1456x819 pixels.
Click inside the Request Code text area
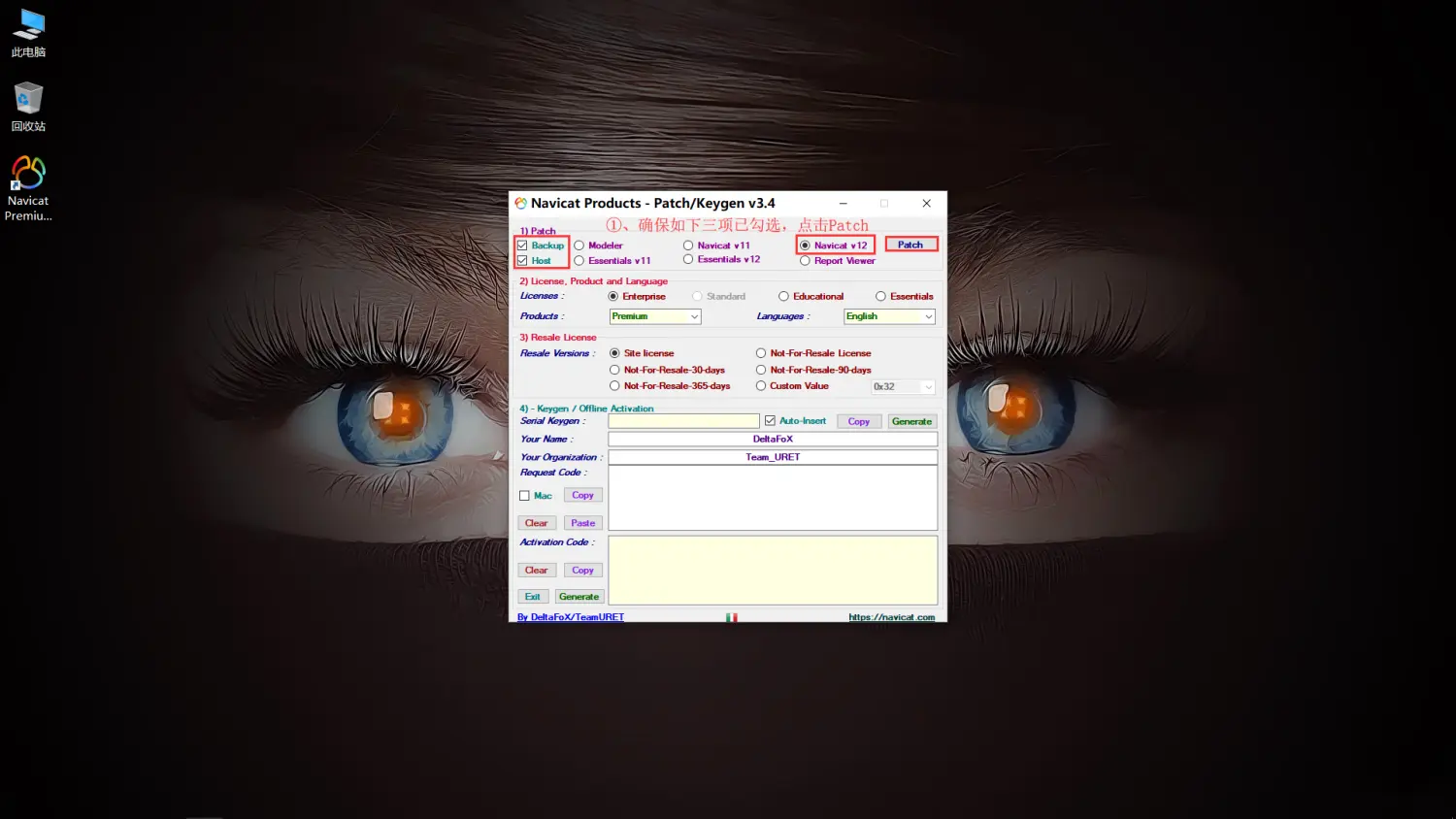(x=773, y=498)
